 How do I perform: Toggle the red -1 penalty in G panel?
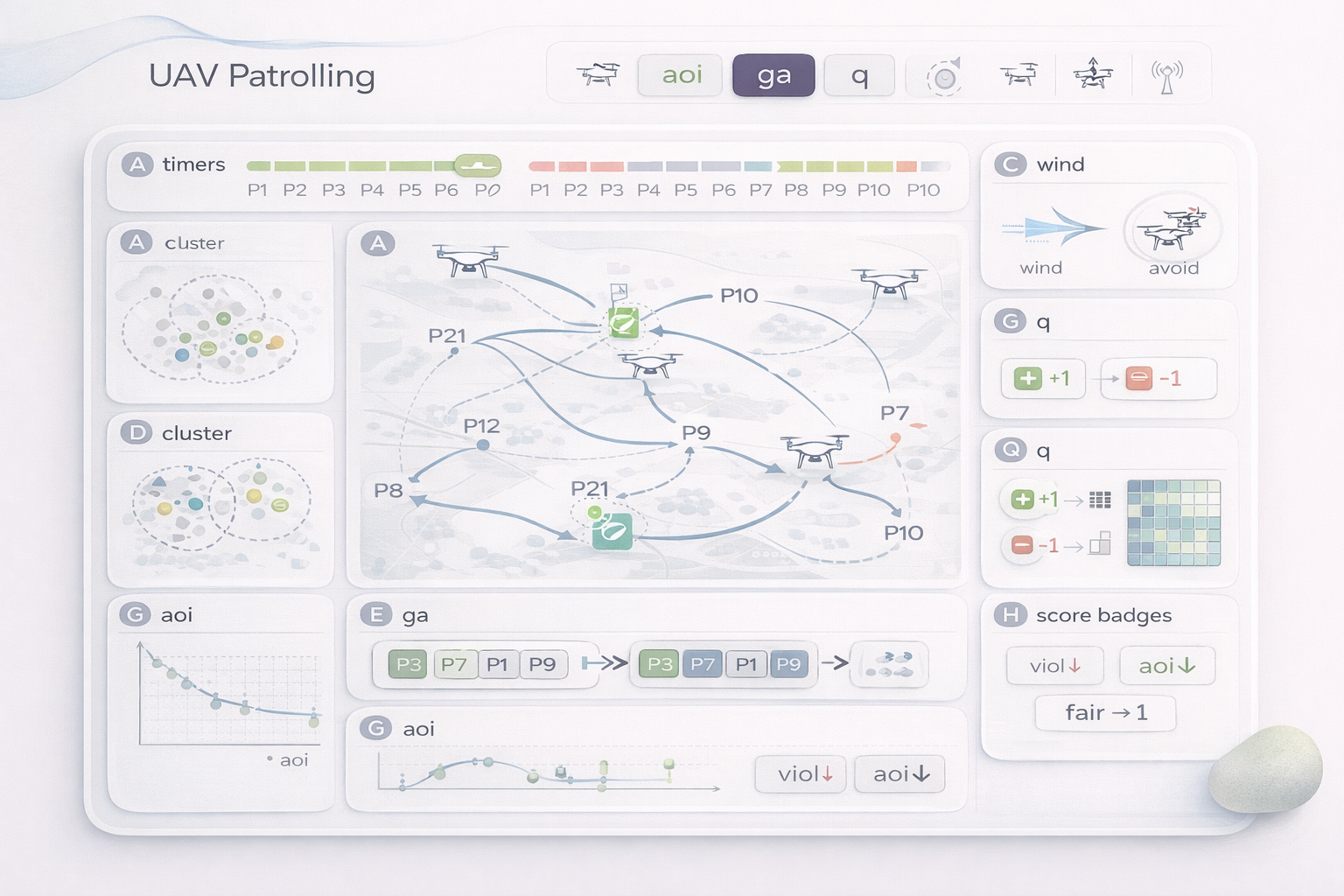tap(1158, 379)
